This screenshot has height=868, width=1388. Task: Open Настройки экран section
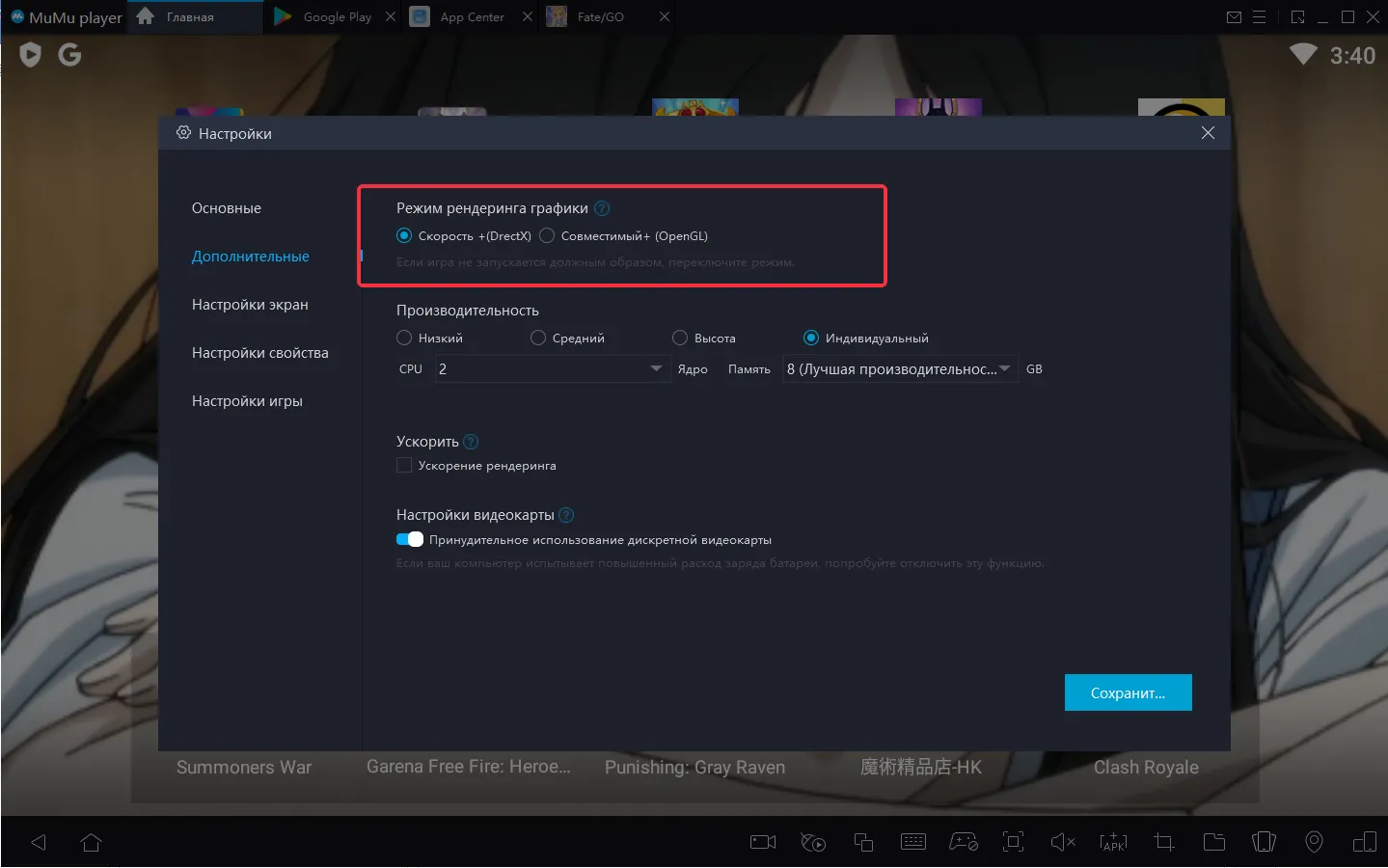[x=250, y=305]
